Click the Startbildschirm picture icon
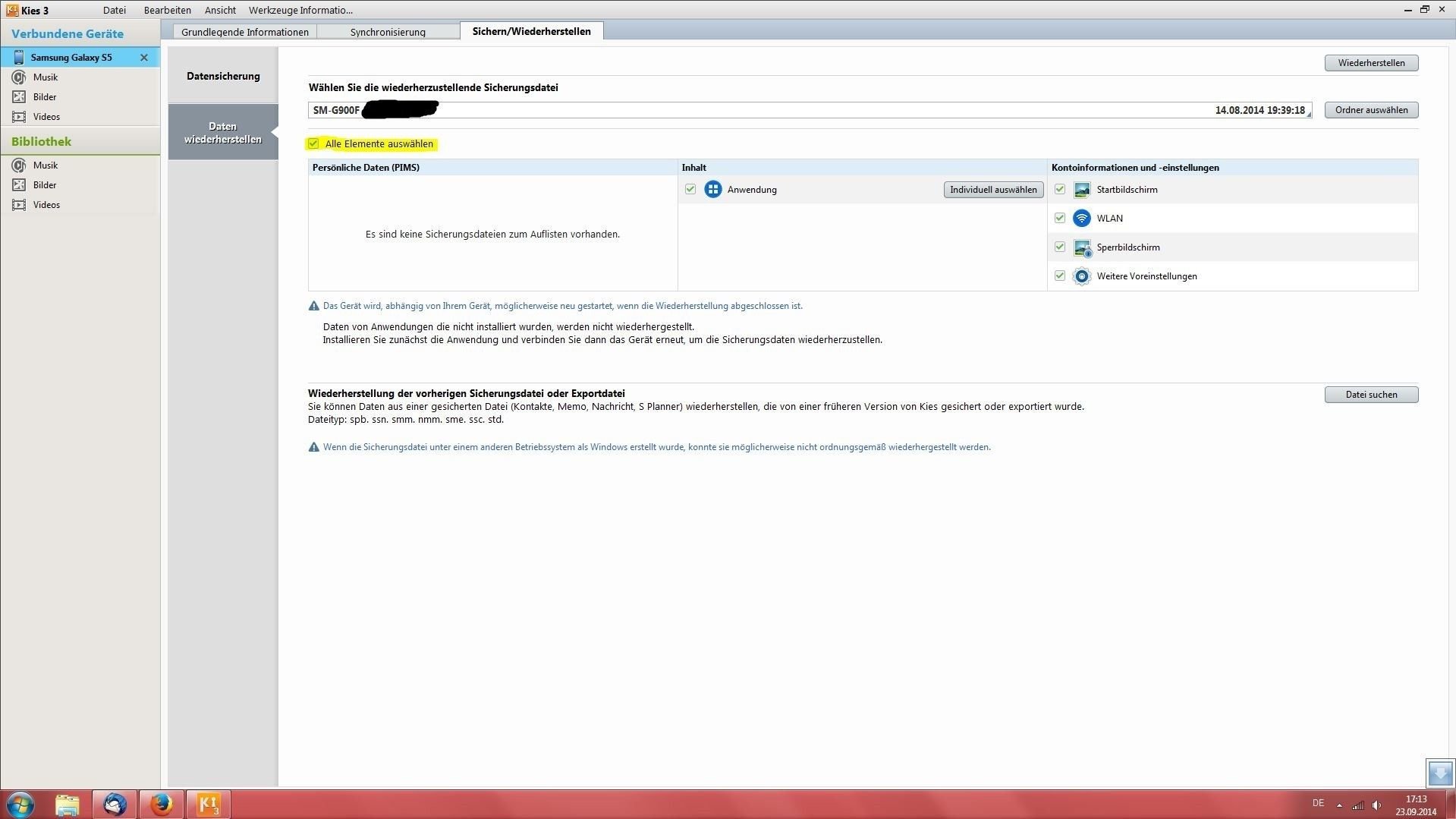Screen dimensions: 1456x819 pos(1082,190)
